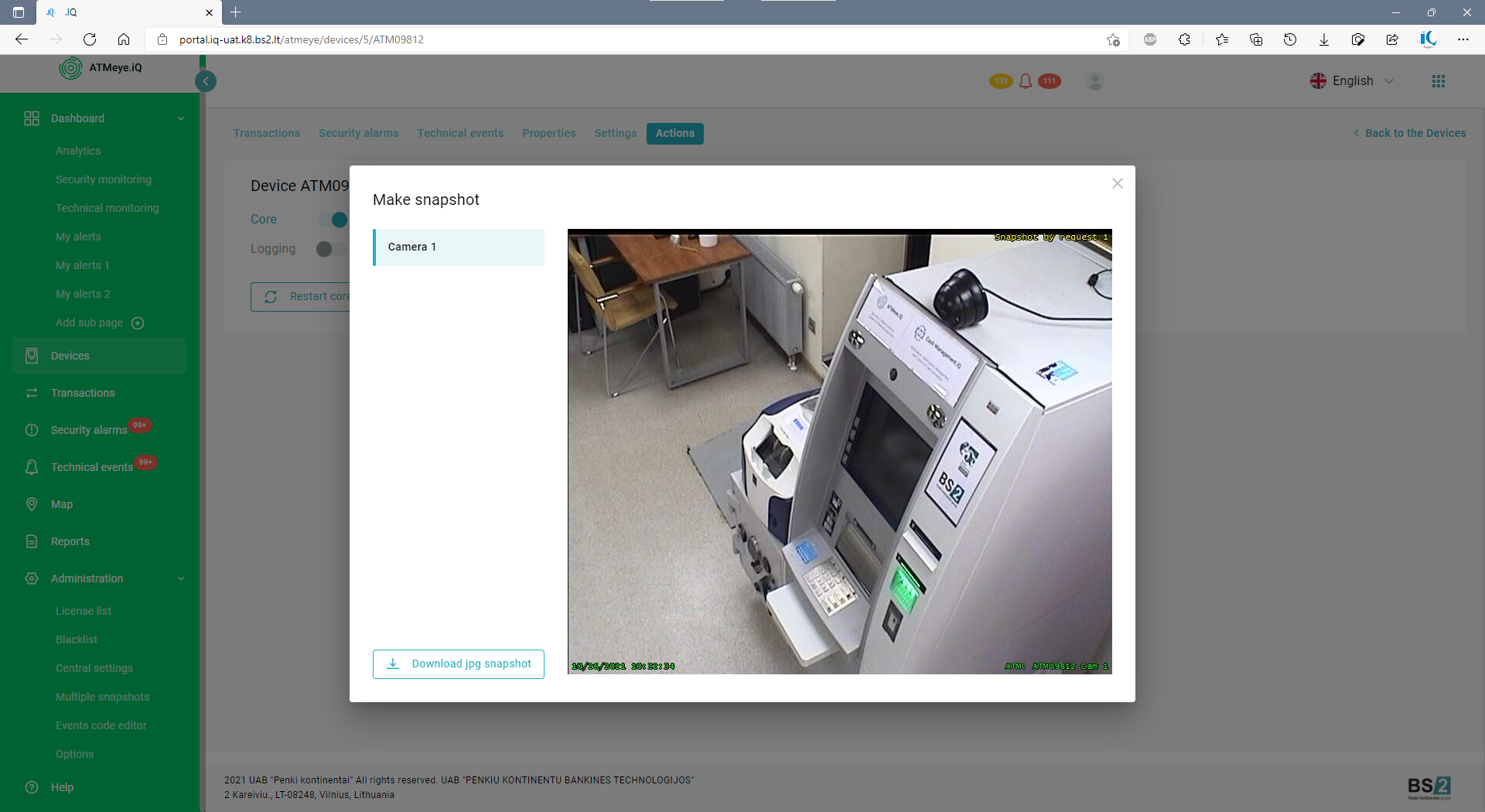Screen dimensions: 1485x812
Task: Switch to the Properties tab
Action: pos(548,133)
